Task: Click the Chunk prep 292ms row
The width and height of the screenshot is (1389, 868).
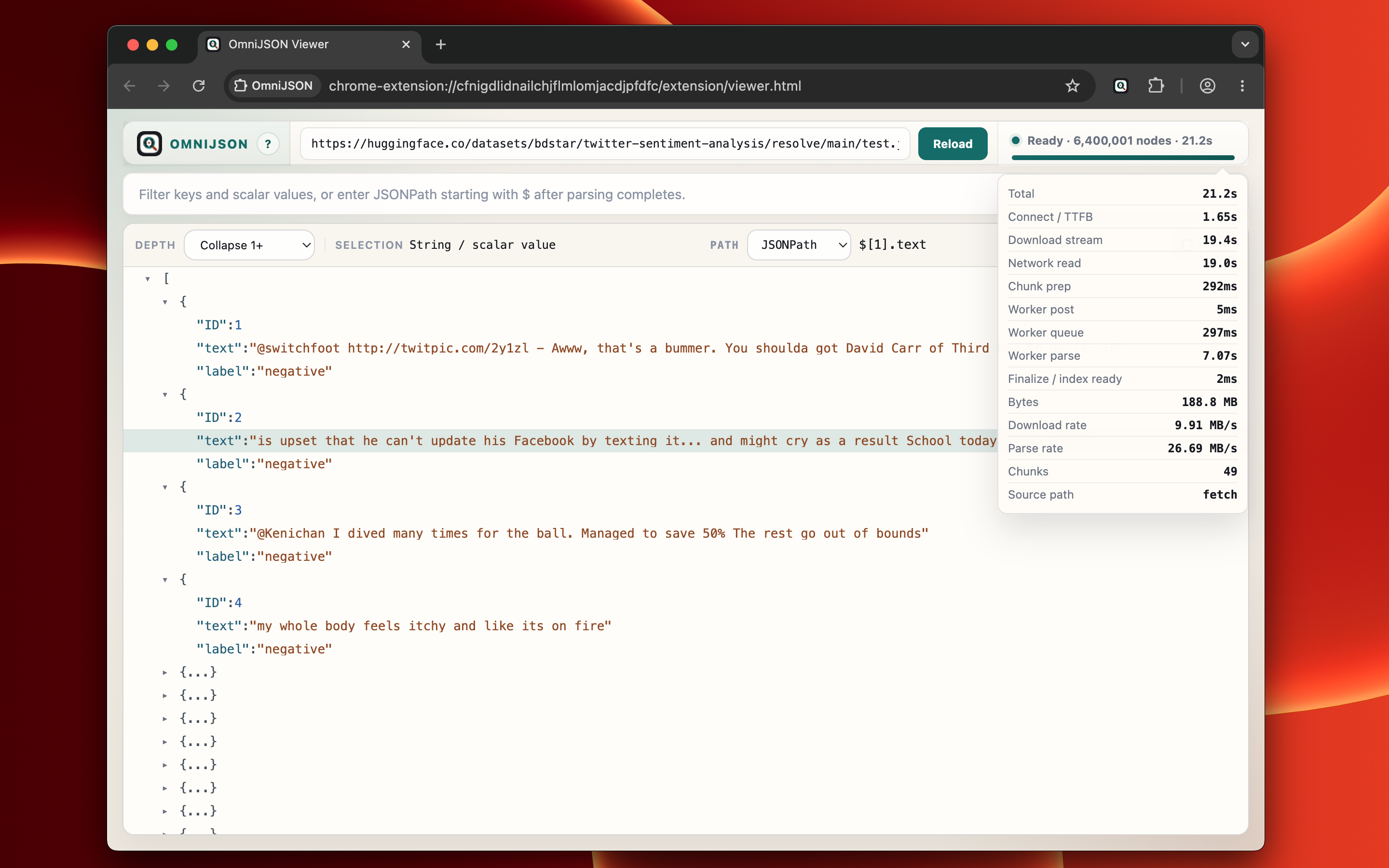Action: [1122, 286]
